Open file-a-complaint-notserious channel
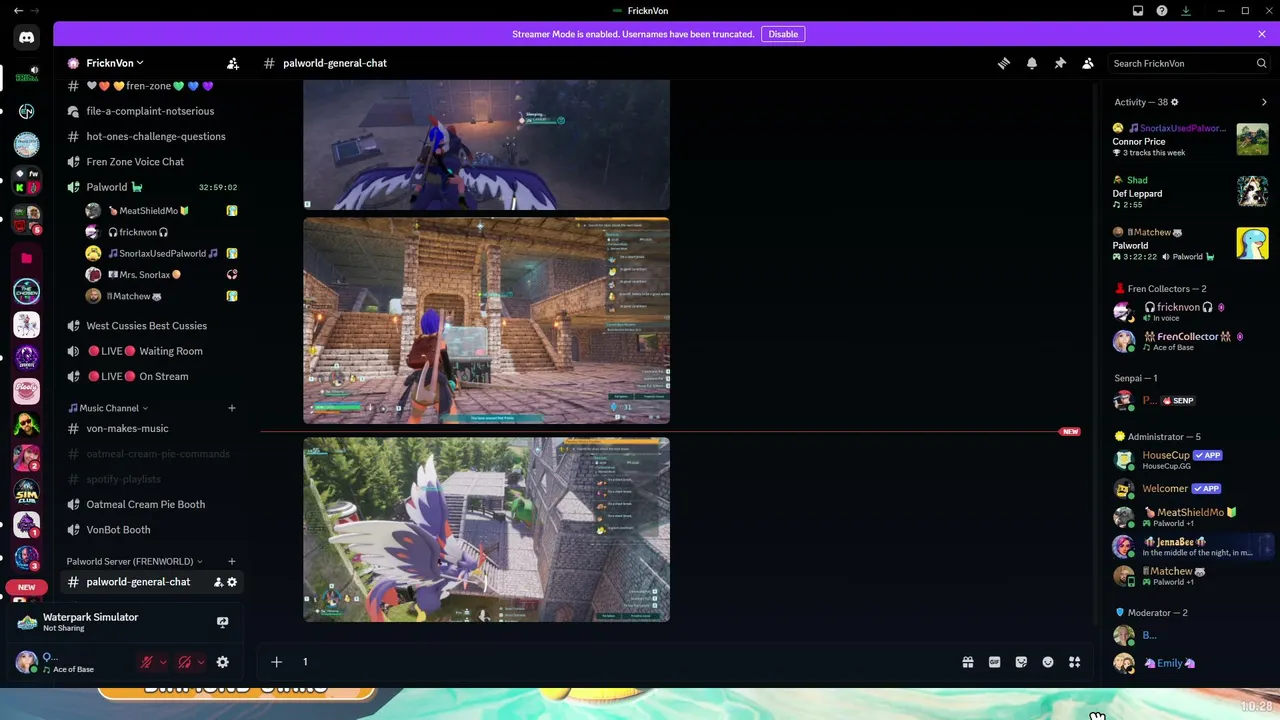 pos(152,111)
